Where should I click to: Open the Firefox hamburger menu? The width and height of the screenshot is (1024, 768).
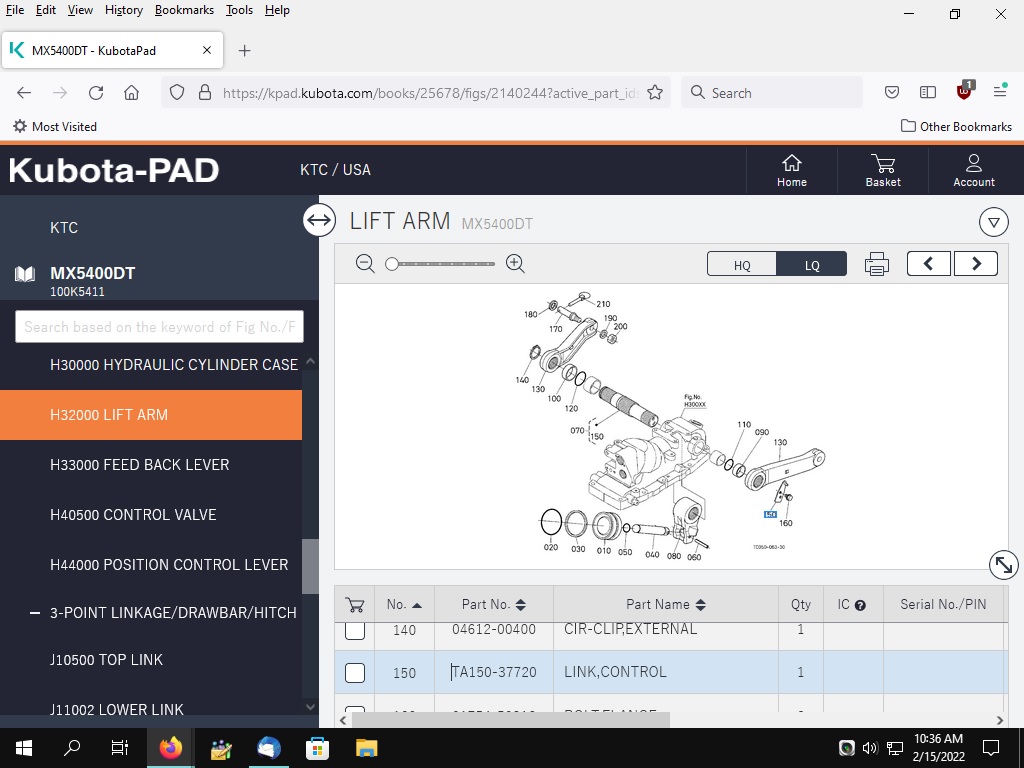pos(1000,92)
